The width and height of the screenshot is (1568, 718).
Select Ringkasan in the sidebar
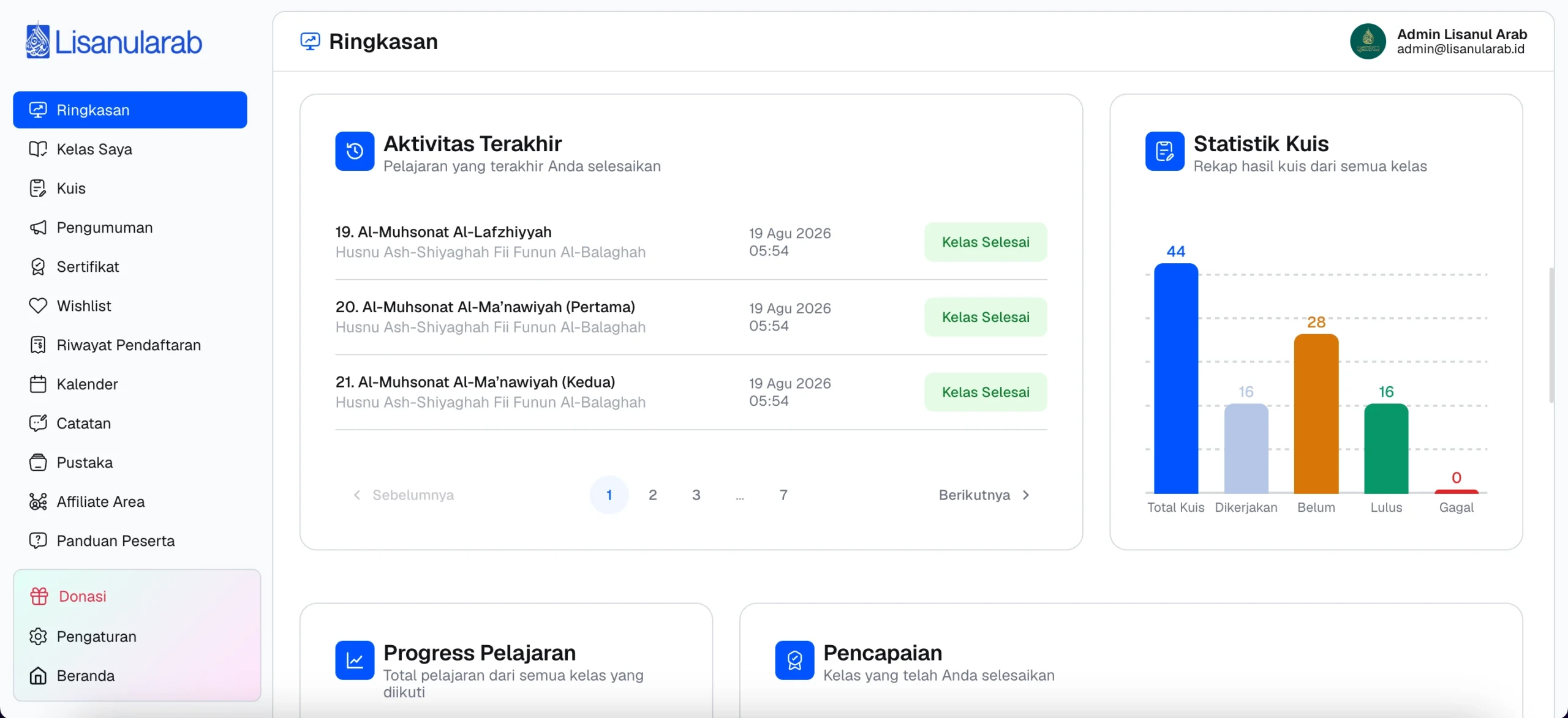130,110
